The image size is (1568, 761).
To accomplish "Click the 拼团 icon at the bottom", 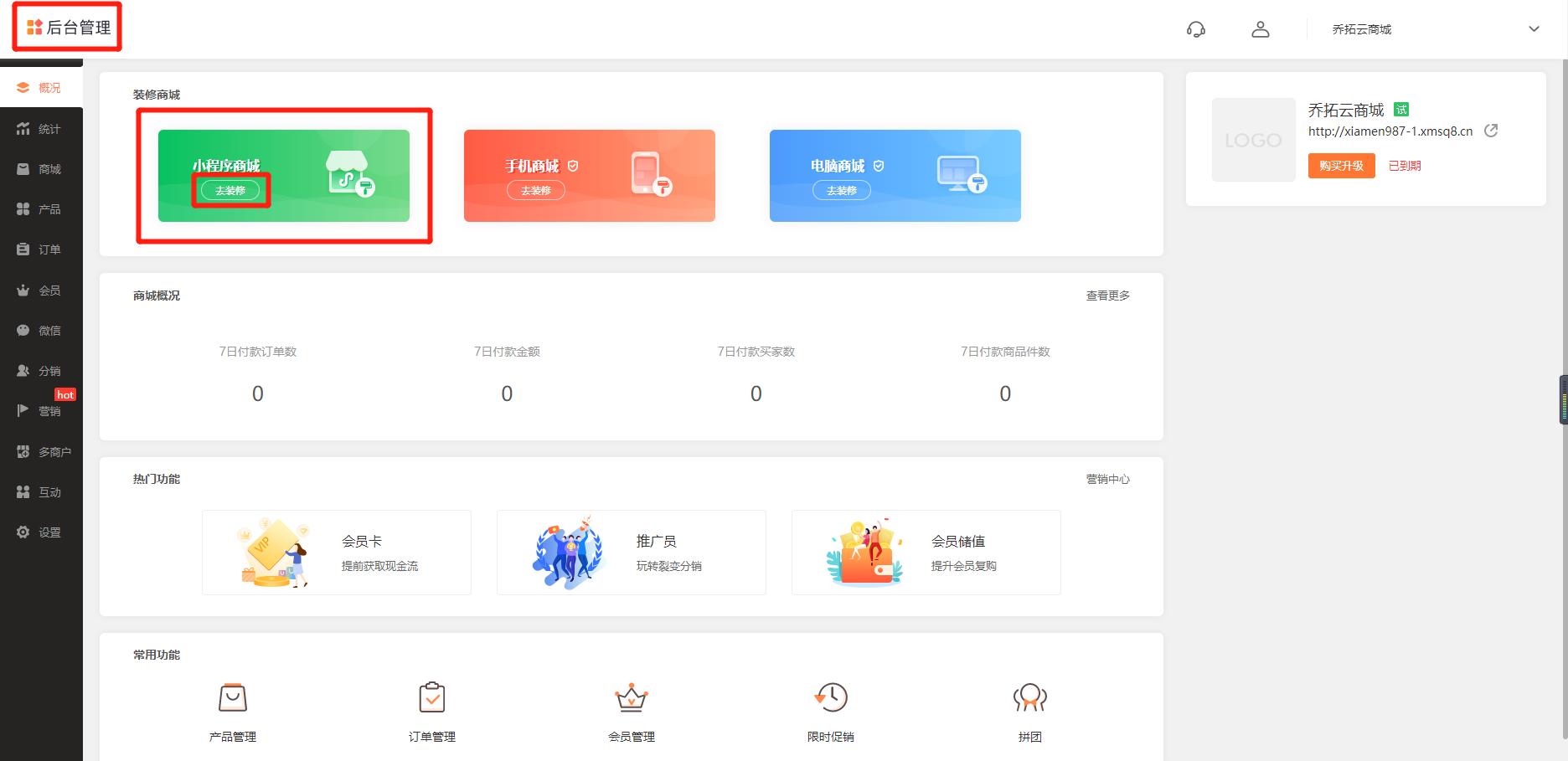I will pos(1029,697).
